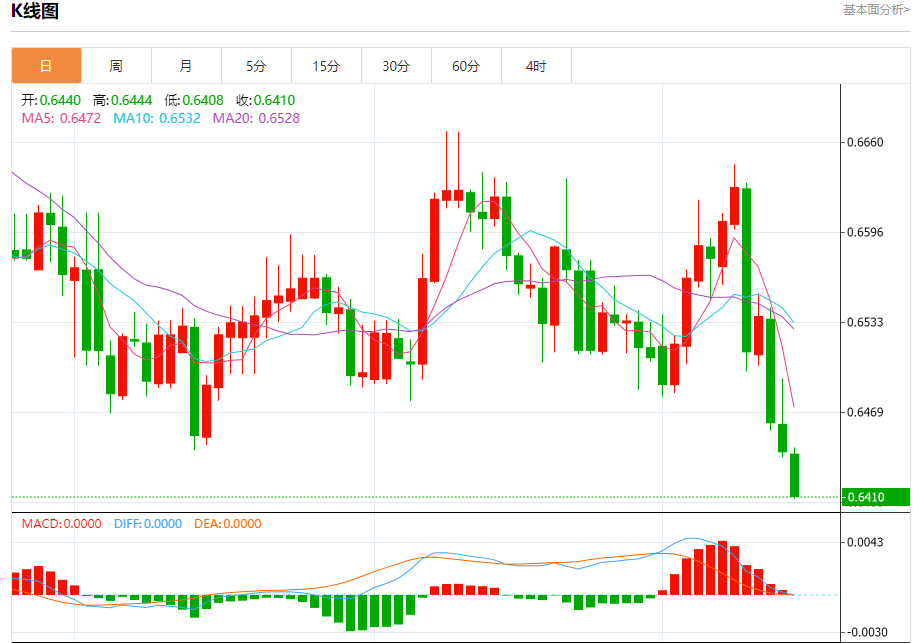This screenshot has width=918, height=643.
Task: Click the MA5: 0.6472 indicator label
Action: [61, 118]
